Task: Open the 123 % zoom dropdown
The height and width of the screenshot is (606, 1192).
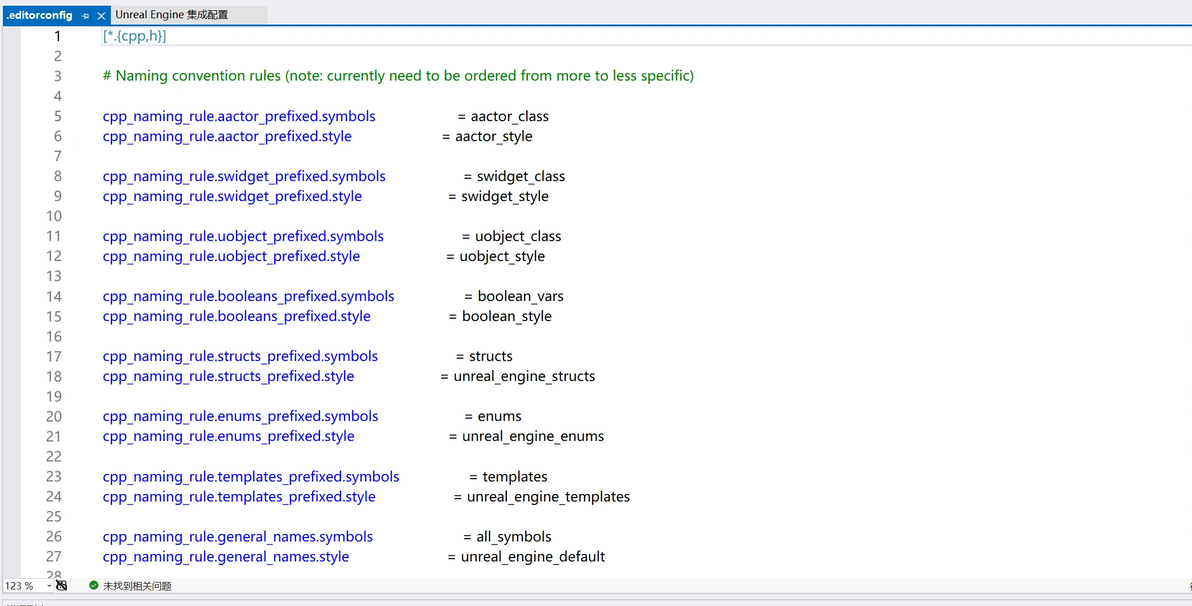Action: [x=49, y=586]
